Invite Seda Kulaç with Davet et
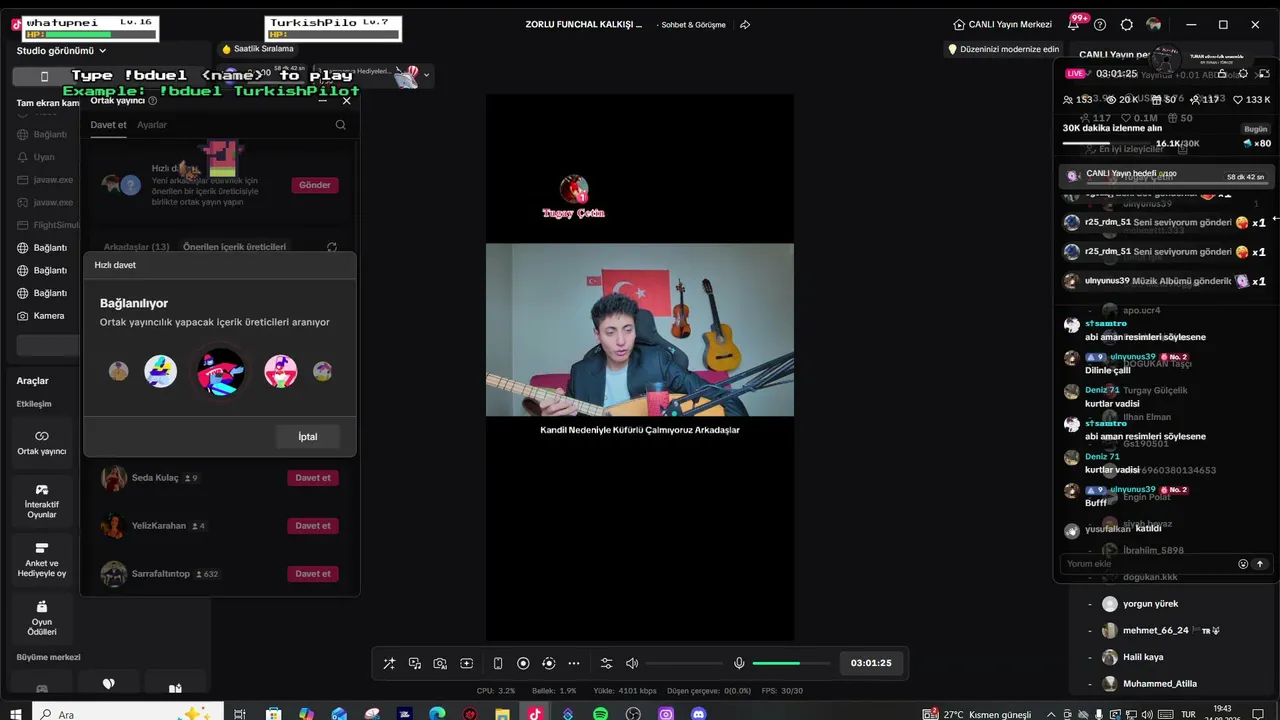The width and height of the screenshot is (1280, 720). [x=313, y=478]
